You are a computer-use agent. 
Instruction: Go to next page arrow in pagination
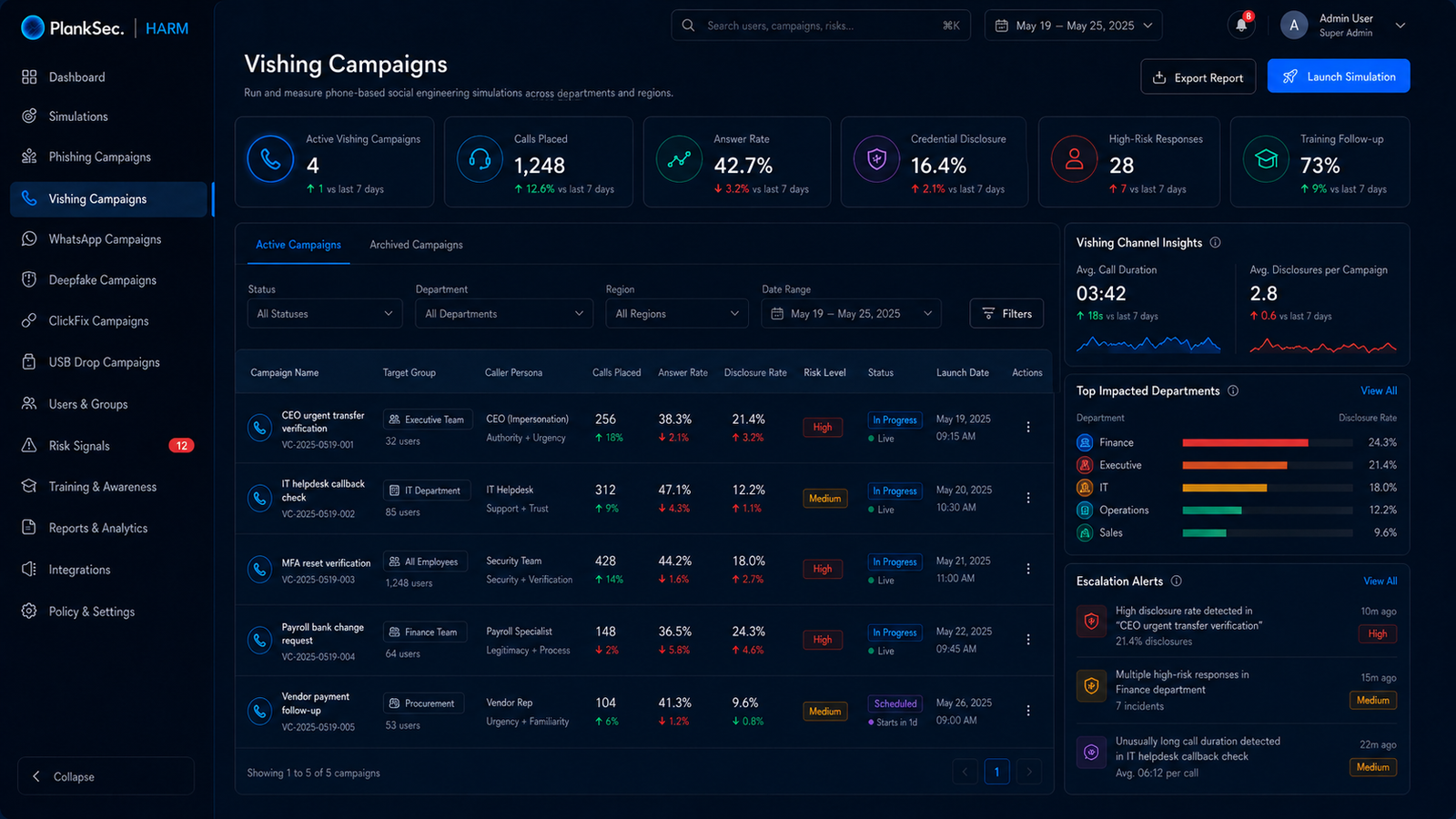click(x=1029, y=773)
